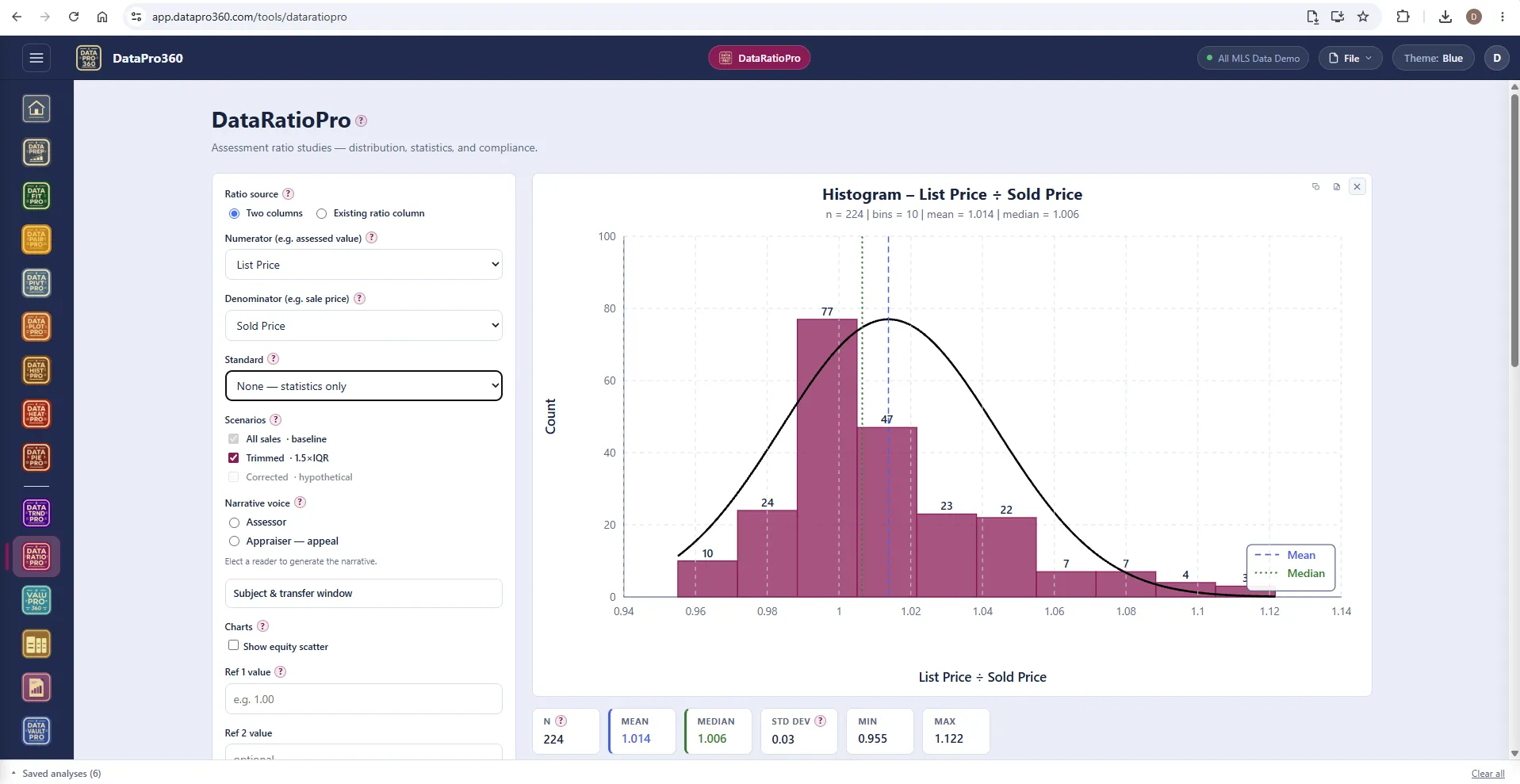Show help for the N statistic

pyautogui.click(x=561, y=721)
